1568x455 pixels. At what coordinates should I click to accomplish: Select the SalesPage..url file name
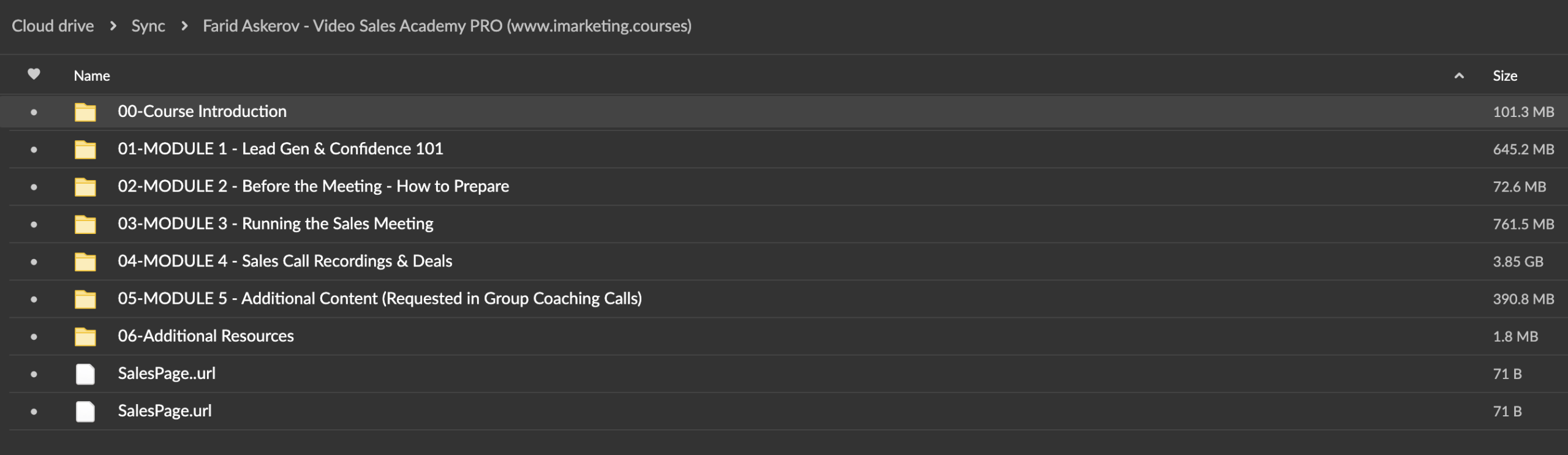(x=167, y=373)
